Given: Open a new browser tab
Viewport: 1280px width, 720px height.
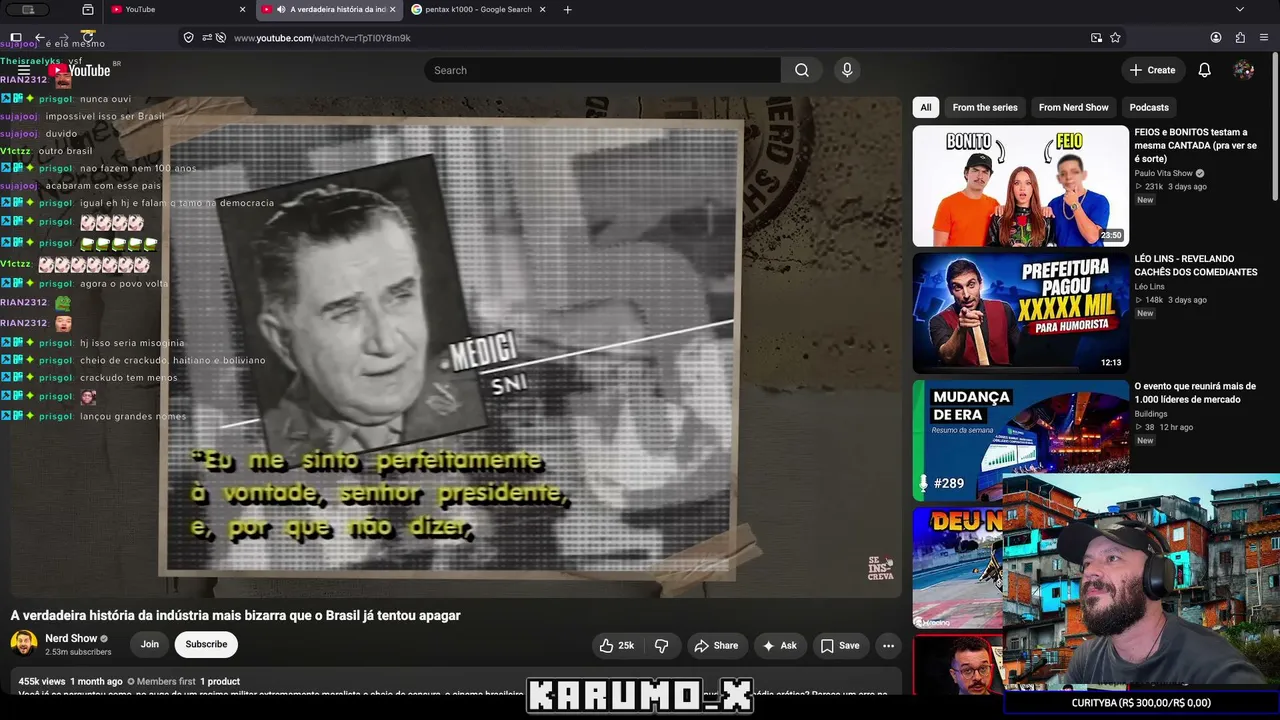Looking at the screenshot, I should tap(567, 10).
